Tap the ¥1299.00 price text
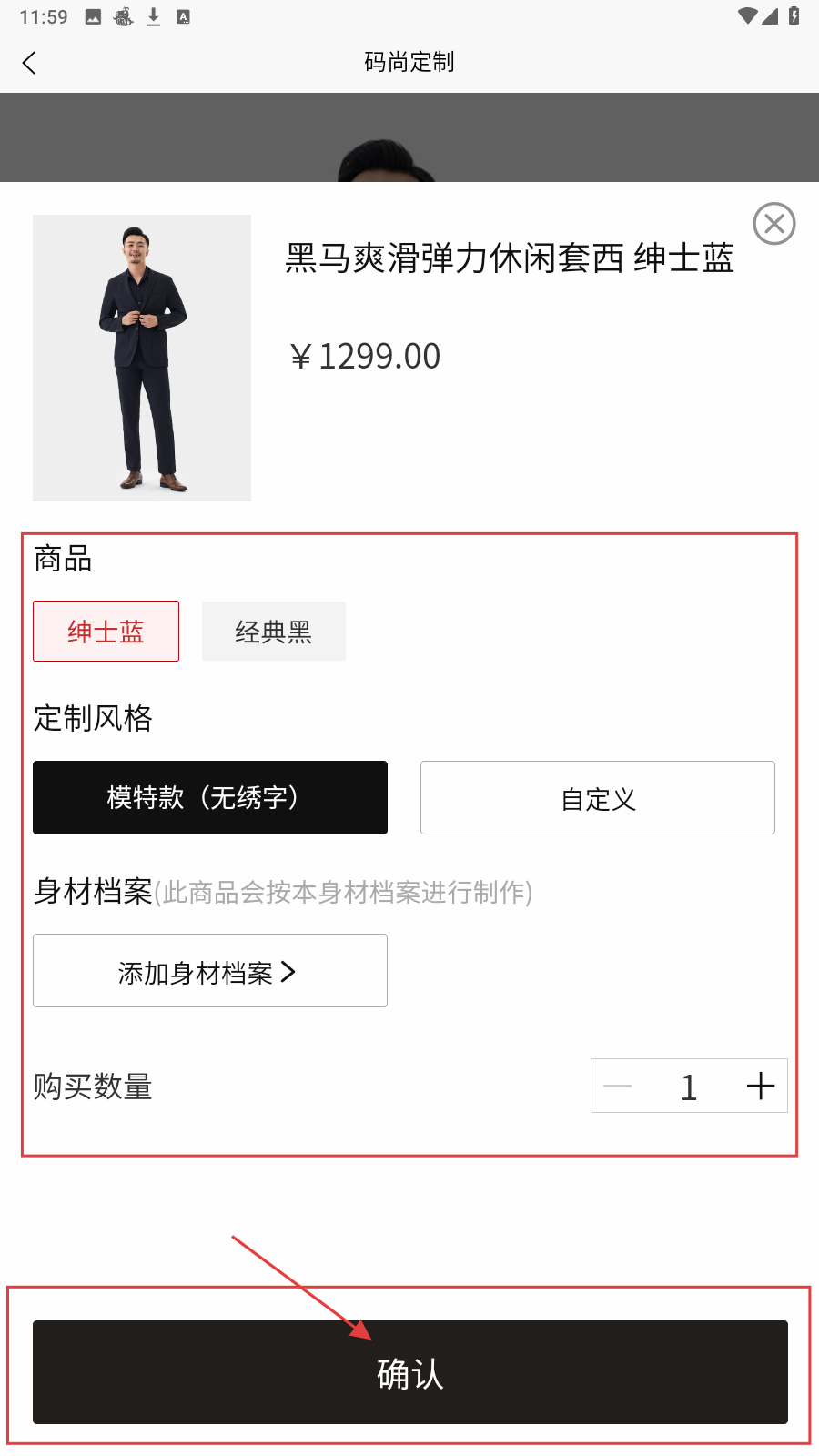 click(x=366, y=357)
